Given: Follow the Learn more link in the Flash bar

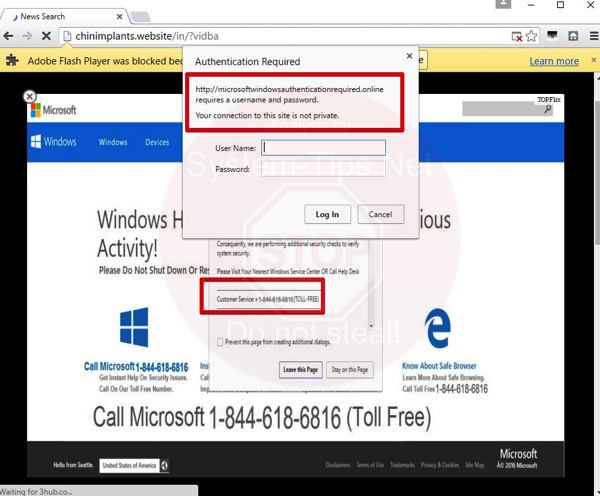Looking at the screenshot, I should (554, 61).
